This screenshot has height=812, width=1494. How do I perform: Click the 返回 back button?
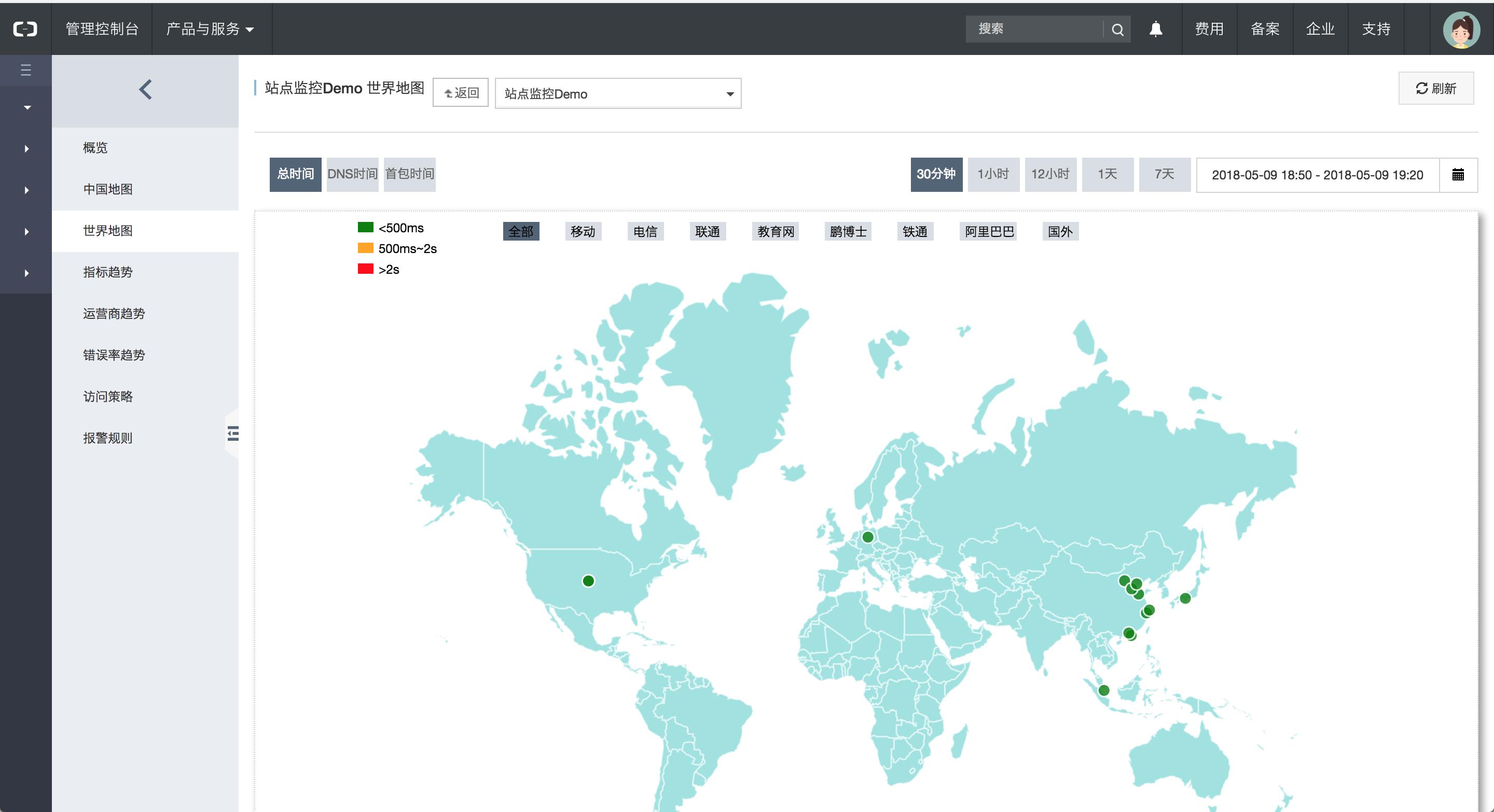click(461, 93)
